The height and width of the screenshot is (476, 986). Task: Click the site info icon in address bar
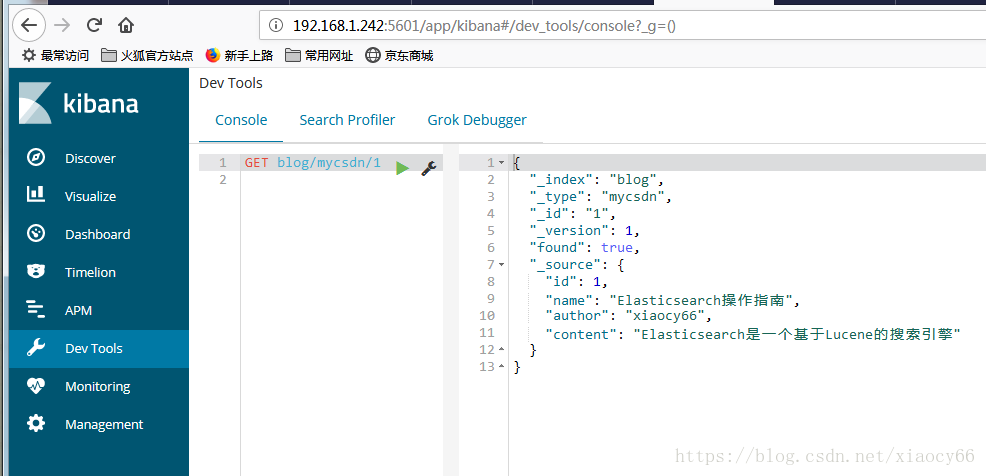[x=275, y=26]
